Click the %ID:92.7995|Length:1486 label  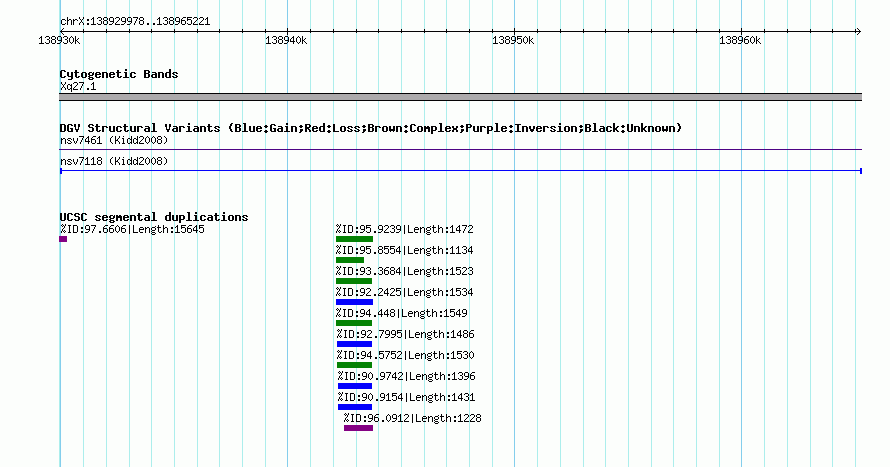(x=405, y=334)
